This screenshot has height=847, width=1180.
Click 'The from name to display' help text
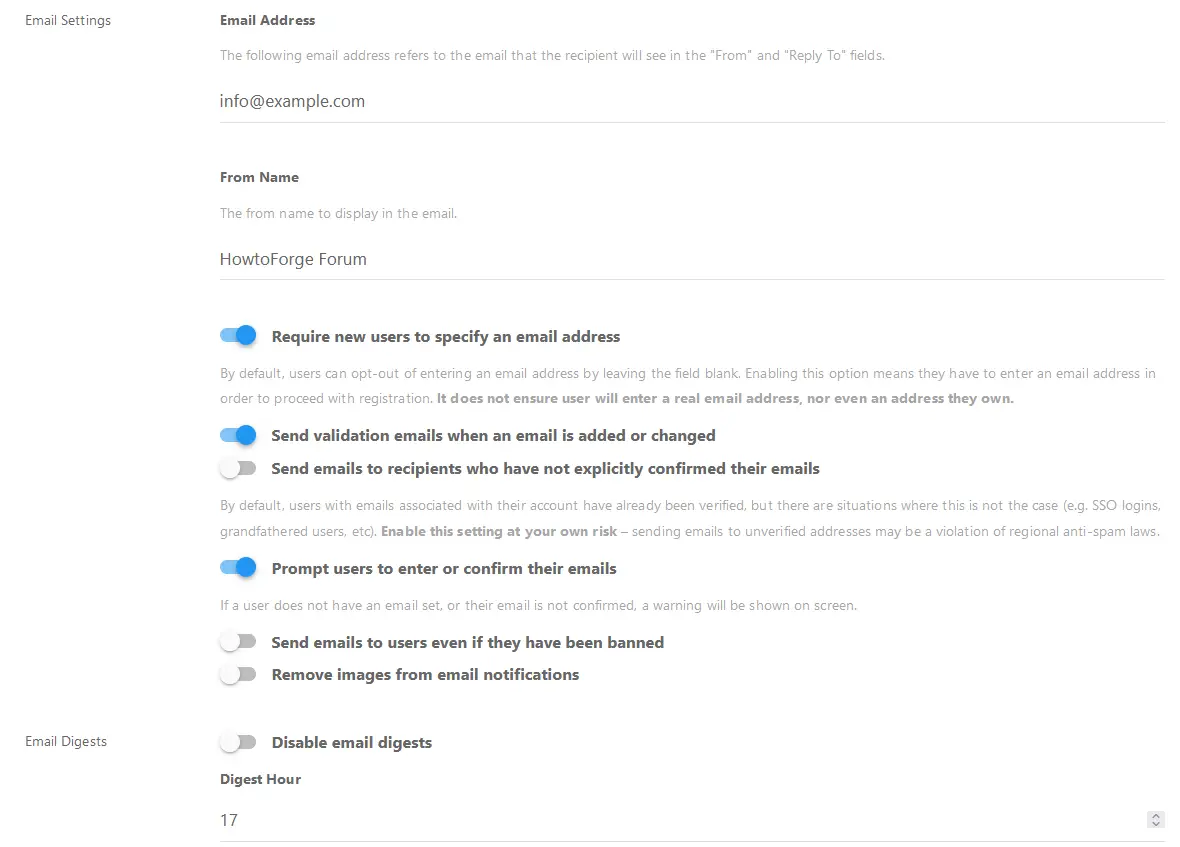coord(338,213)
